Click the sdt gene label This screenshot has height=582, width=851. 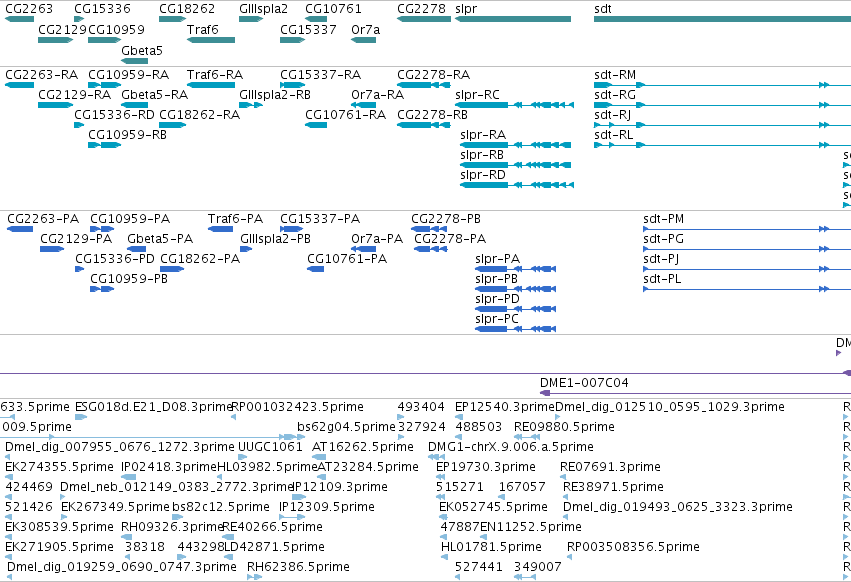pos(602,9)
